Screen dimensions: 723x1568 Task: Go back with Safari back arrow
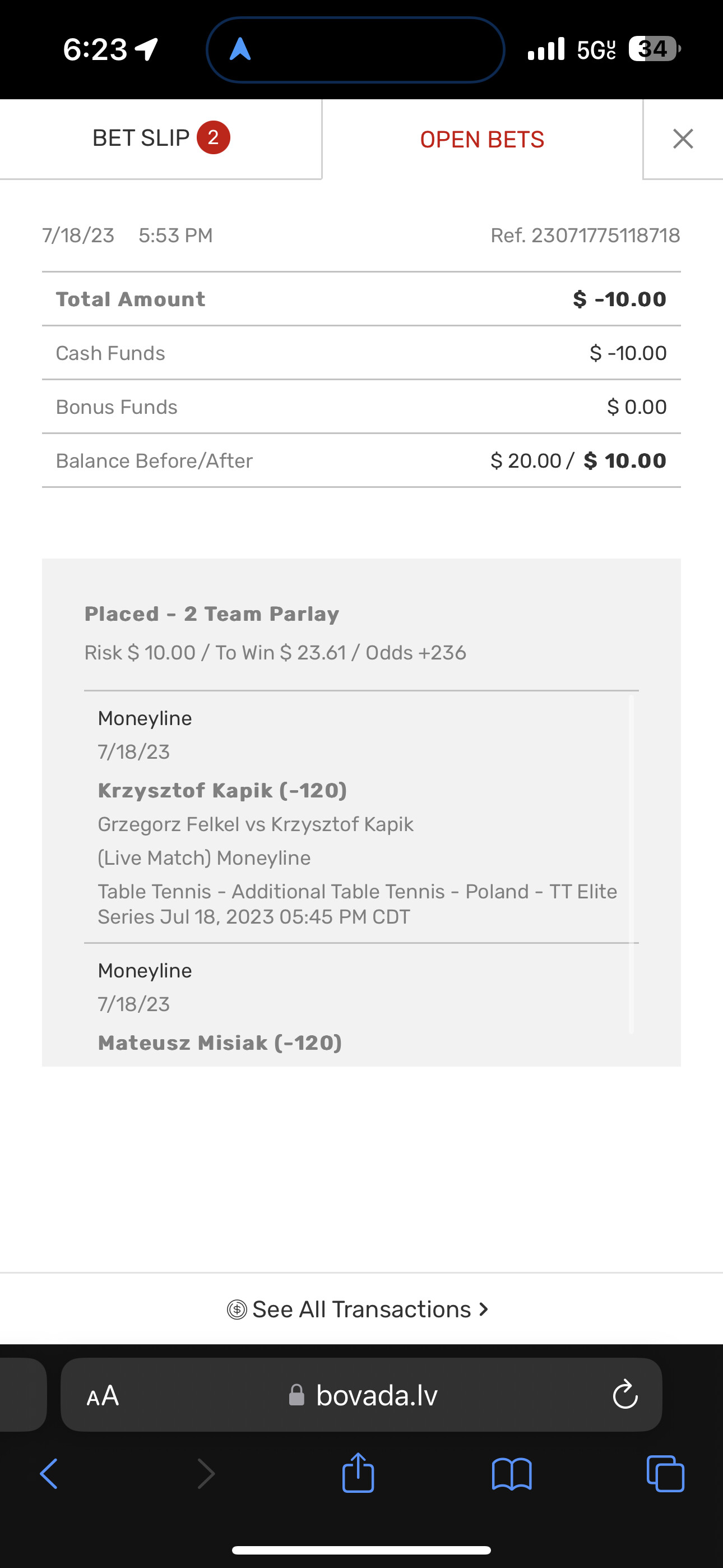pyautogui.click(x=49, y=1474)
